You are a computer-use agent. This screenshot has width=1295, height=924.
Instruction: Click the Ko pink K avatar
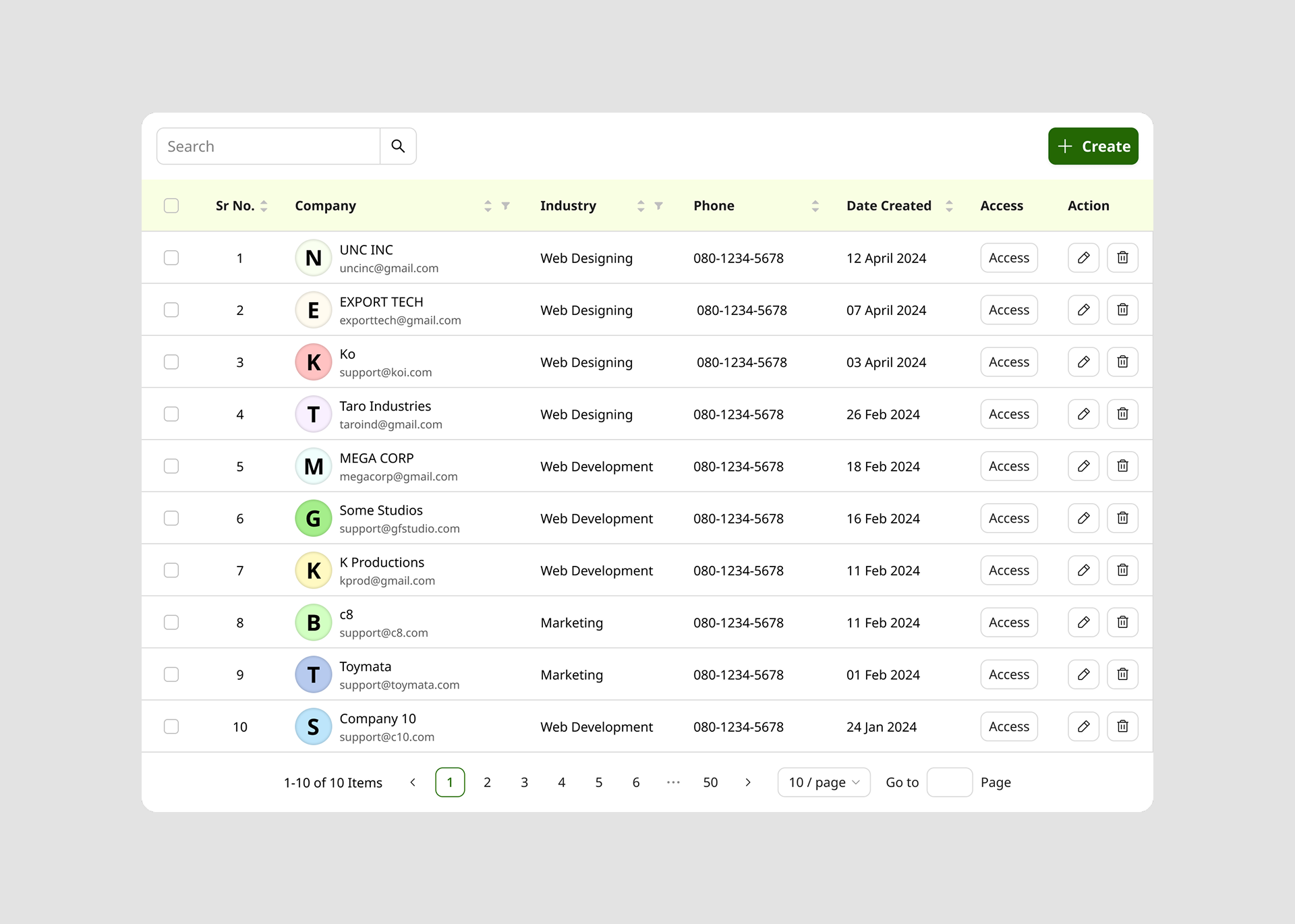[314, 362]
